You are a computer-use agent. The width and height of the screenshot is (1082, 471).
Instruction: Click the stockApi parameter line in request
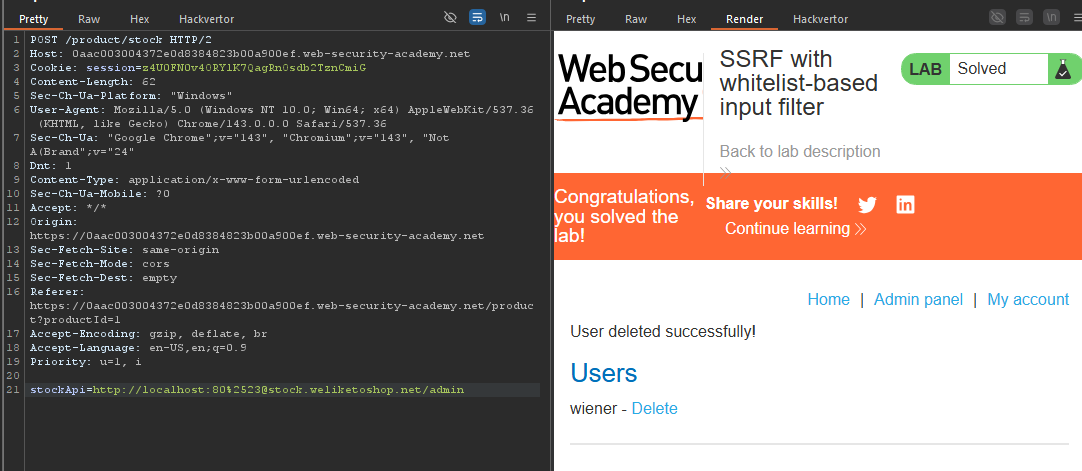[247, 390]
